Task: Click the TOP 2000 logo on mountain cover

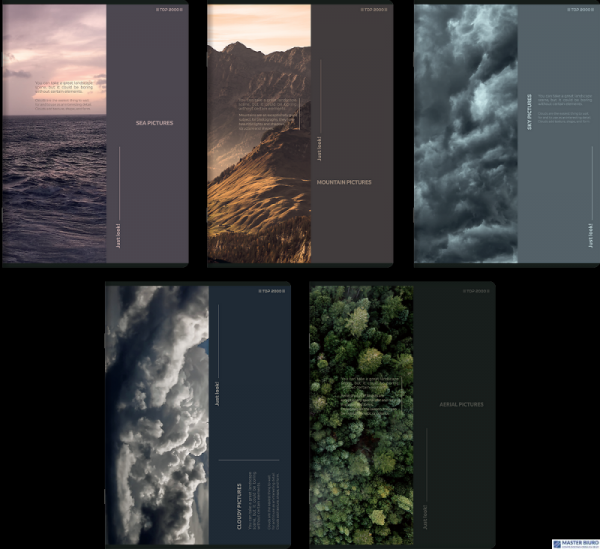Action: point(374,10)
